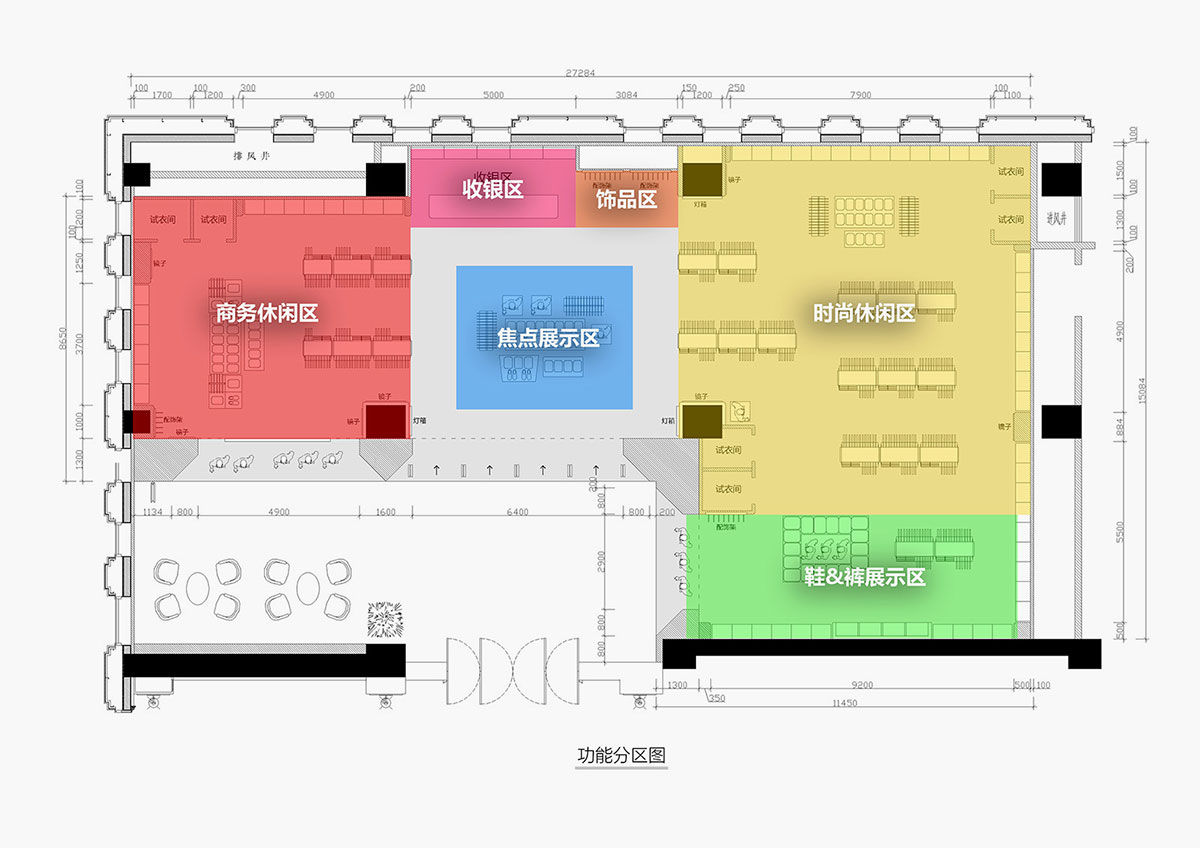Select the cashier counter in the pink zone

pyautogui.click(x=493, y=206)
